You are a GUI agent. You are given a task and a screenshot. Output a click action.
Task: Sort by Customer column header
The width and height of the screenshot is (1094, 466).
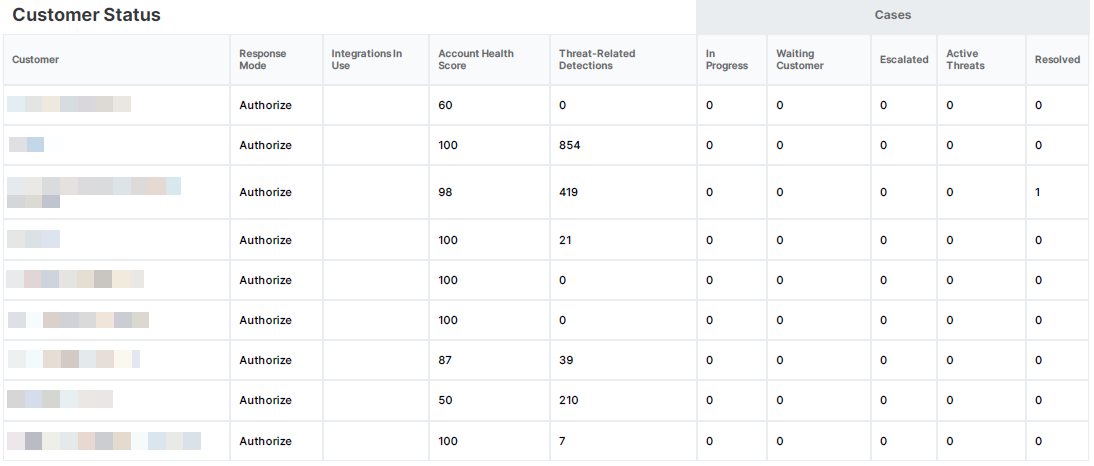tap(36, 60)
